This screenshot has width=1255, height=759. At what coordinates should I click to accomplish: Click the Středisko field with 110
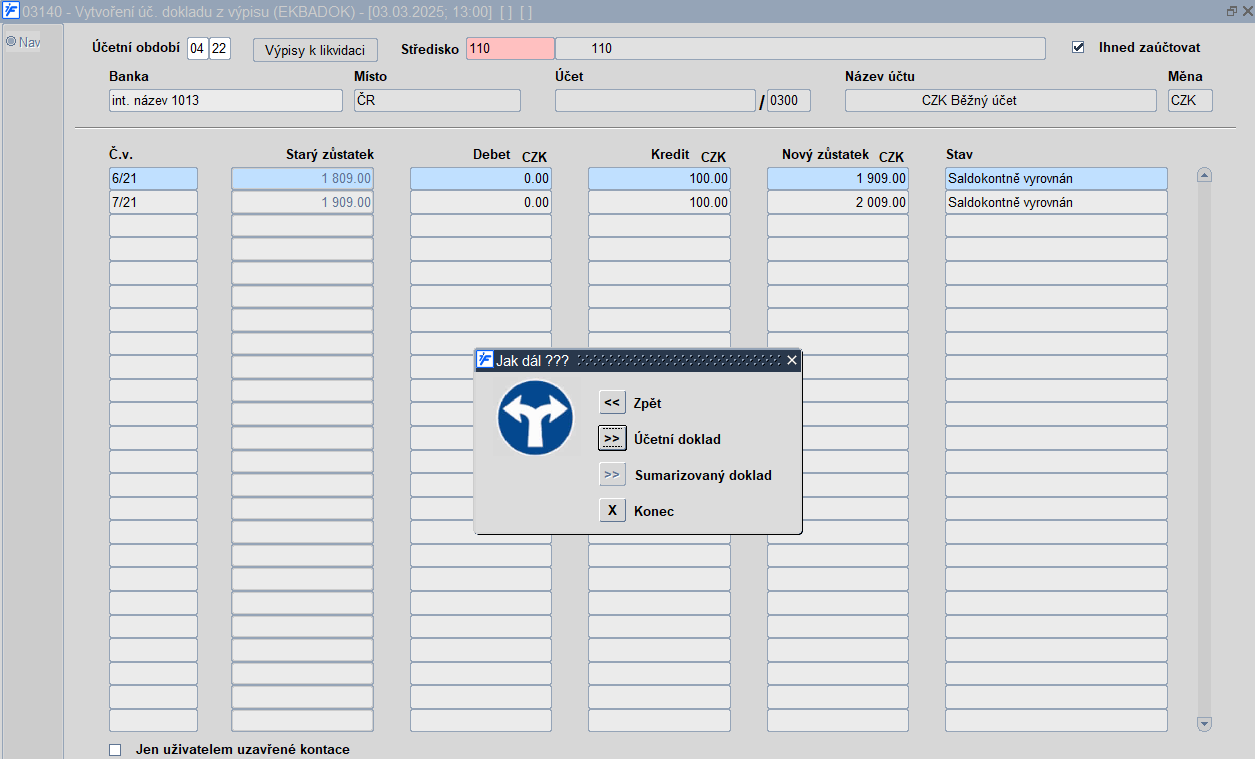coord(510,48)
